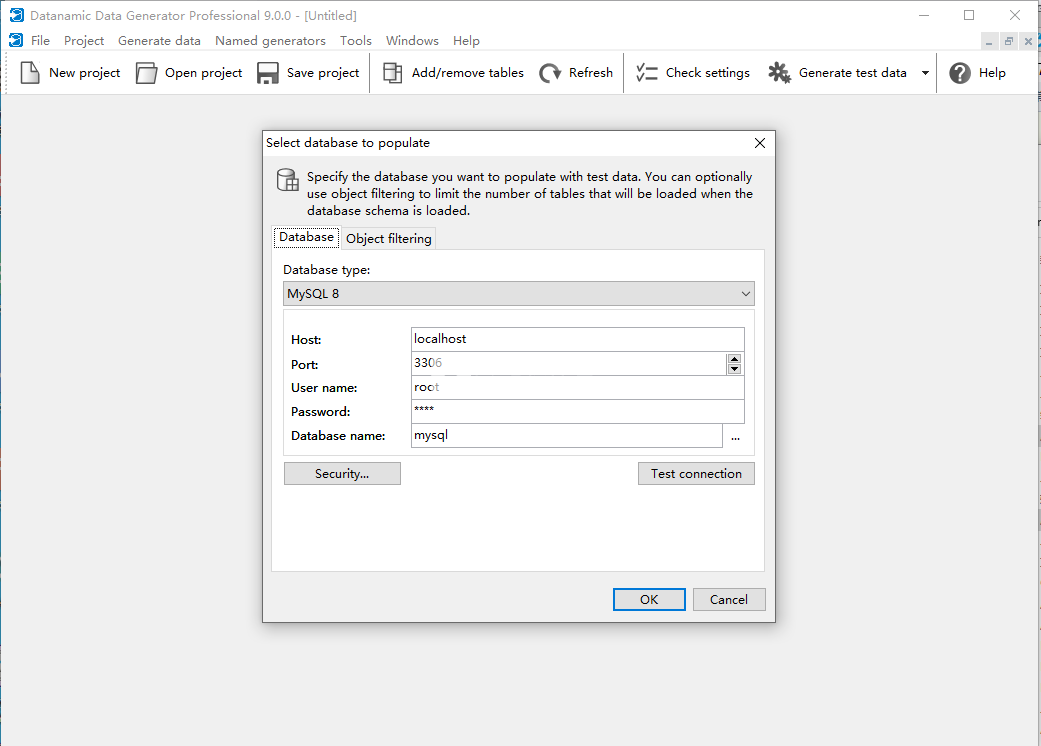Open the Generate data menu

pos(159,40)
